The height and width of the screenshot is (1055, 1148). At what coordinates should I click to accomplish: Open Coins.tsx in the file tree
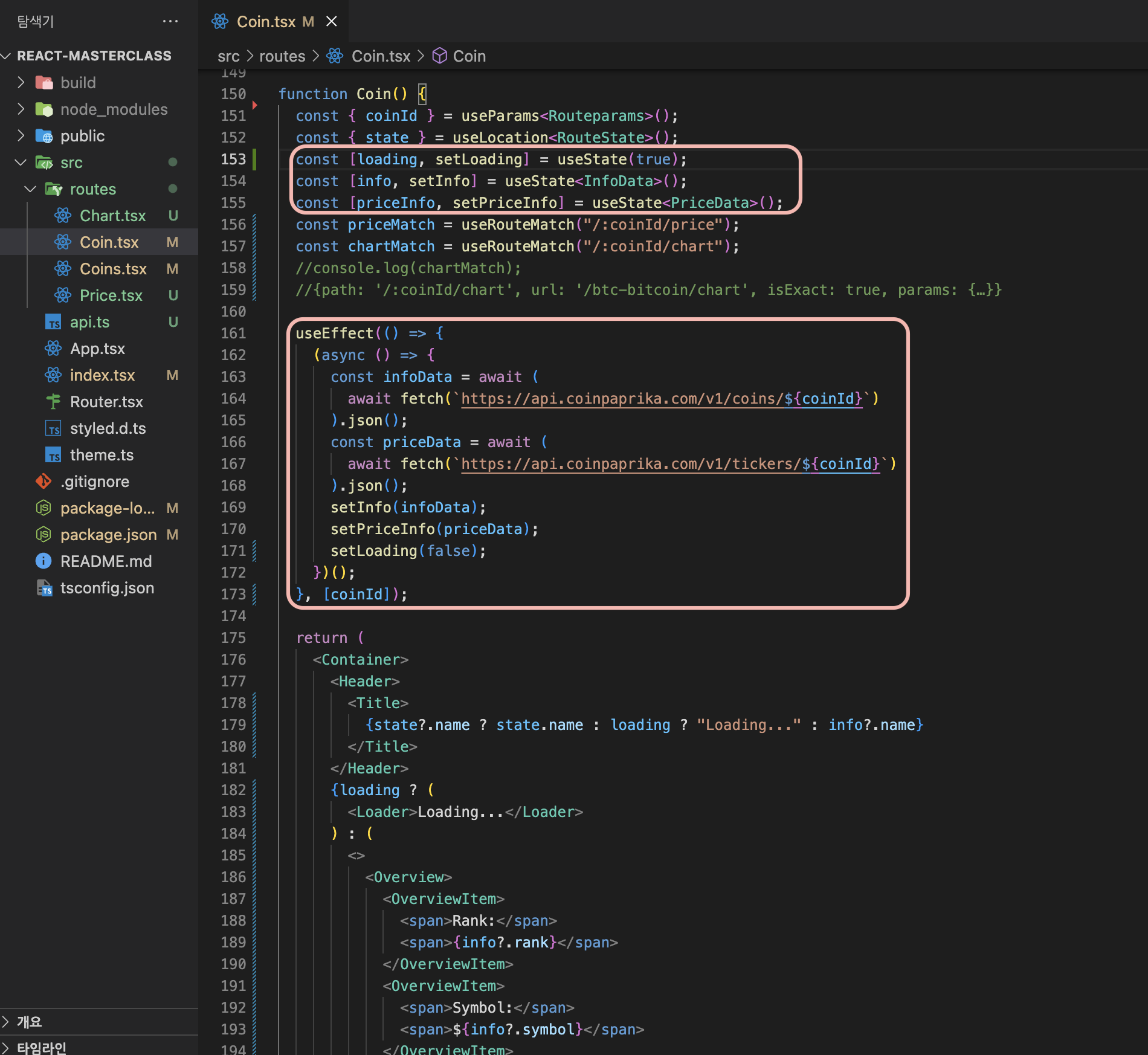pyautogui.click(x=113, y=269)
